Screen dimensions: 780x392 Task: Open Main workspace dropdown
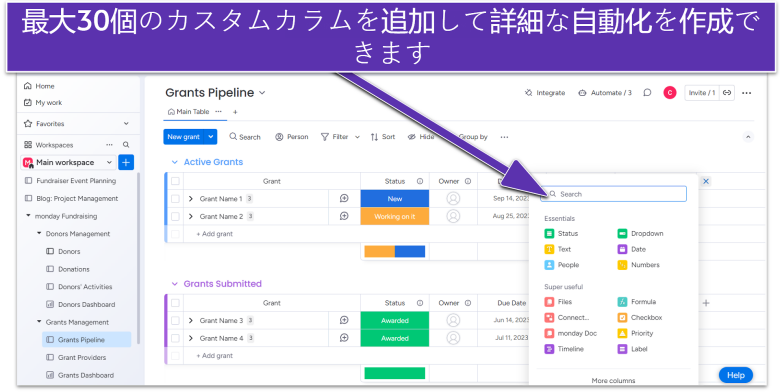click(x=69, y=162)
